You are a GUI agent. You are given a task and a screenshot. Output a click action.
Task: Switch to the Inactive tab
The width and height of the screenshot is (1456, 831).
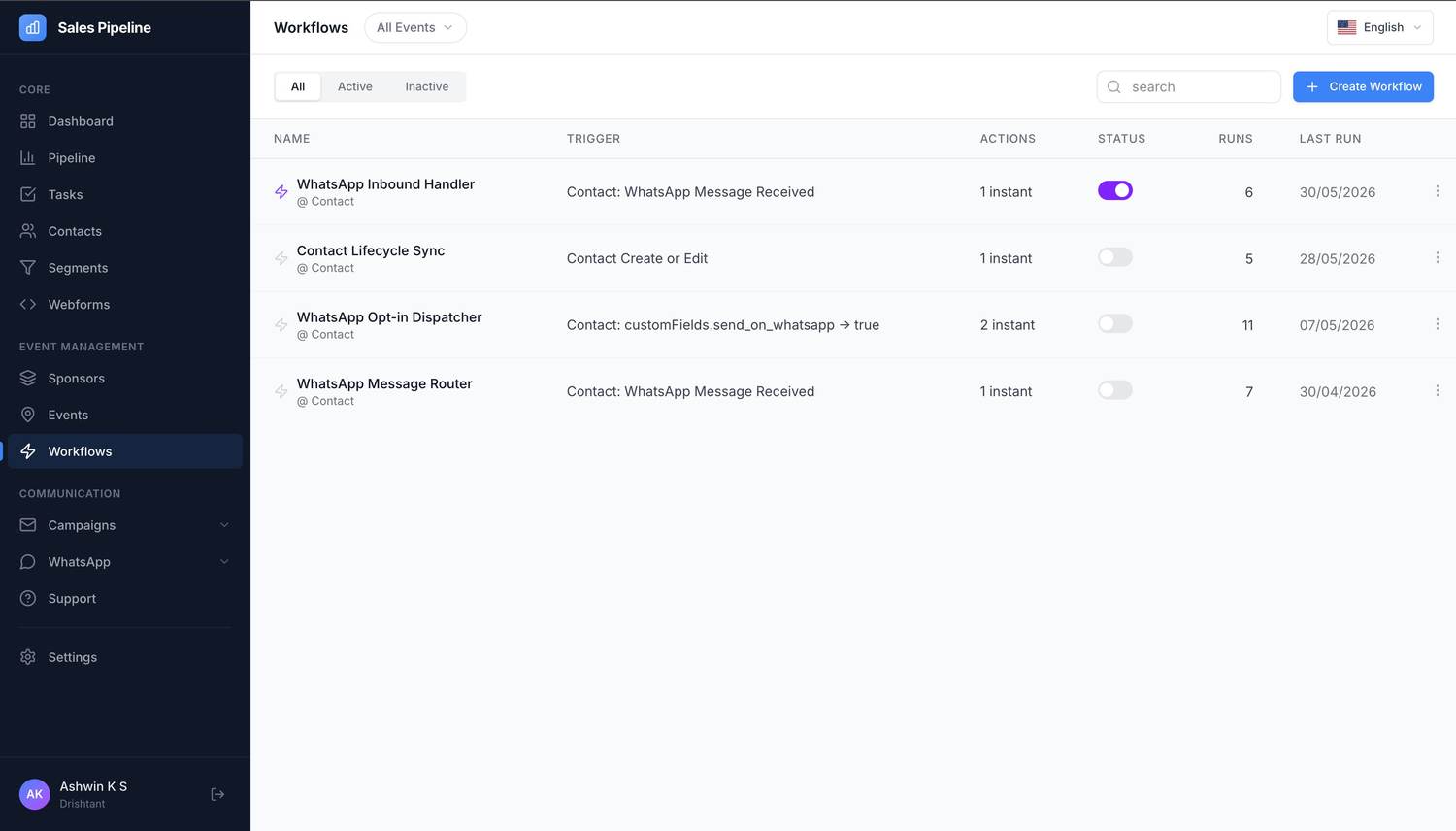pyautogui.click(x=427, y=86)
